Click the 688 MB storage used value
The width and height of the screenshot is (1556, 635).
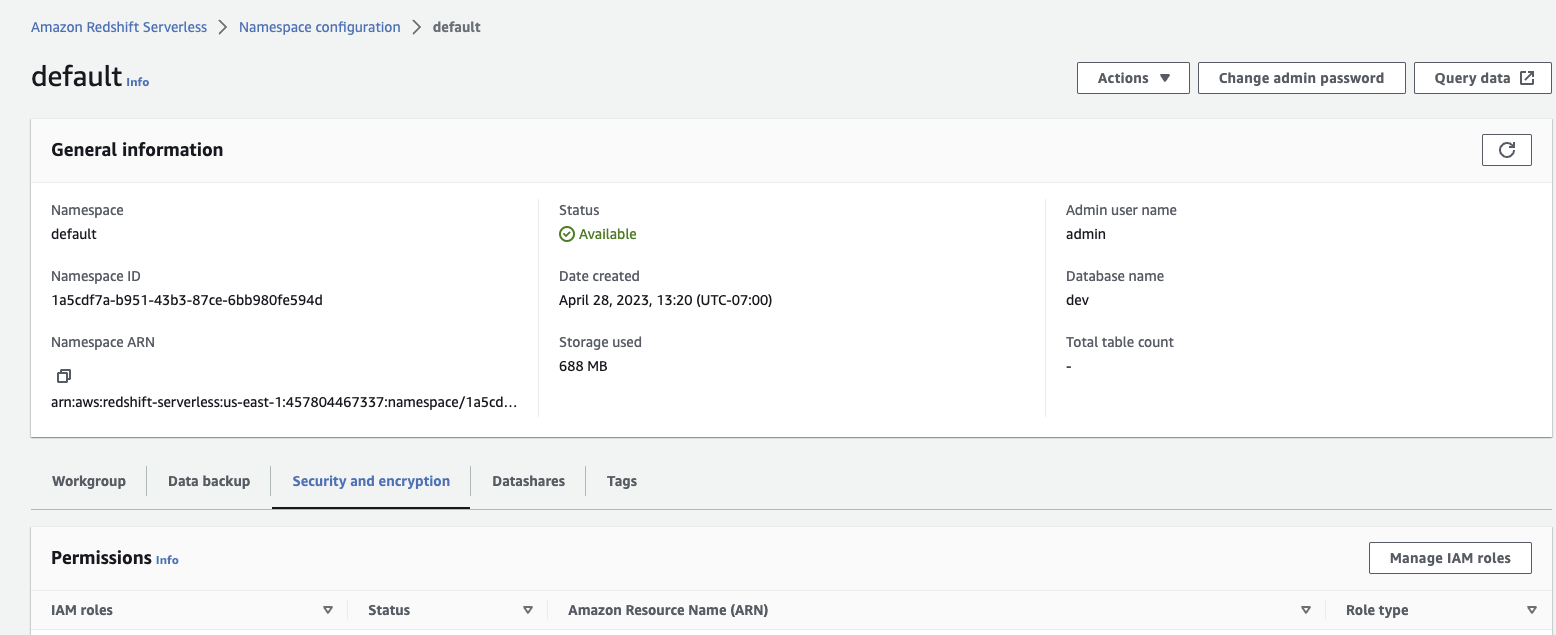point(583,366)
